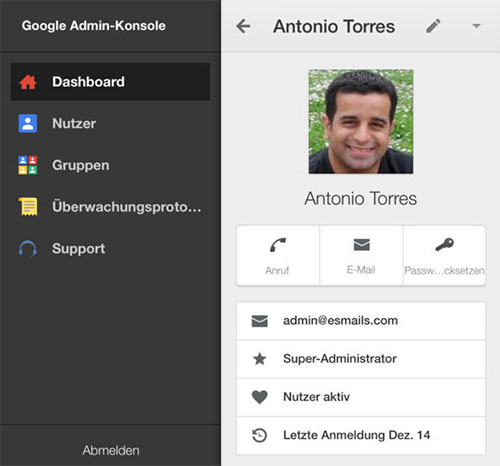Click the colorful Gruppen grid icon
Viewport: 500px width, 466px height.
point(28,165)
